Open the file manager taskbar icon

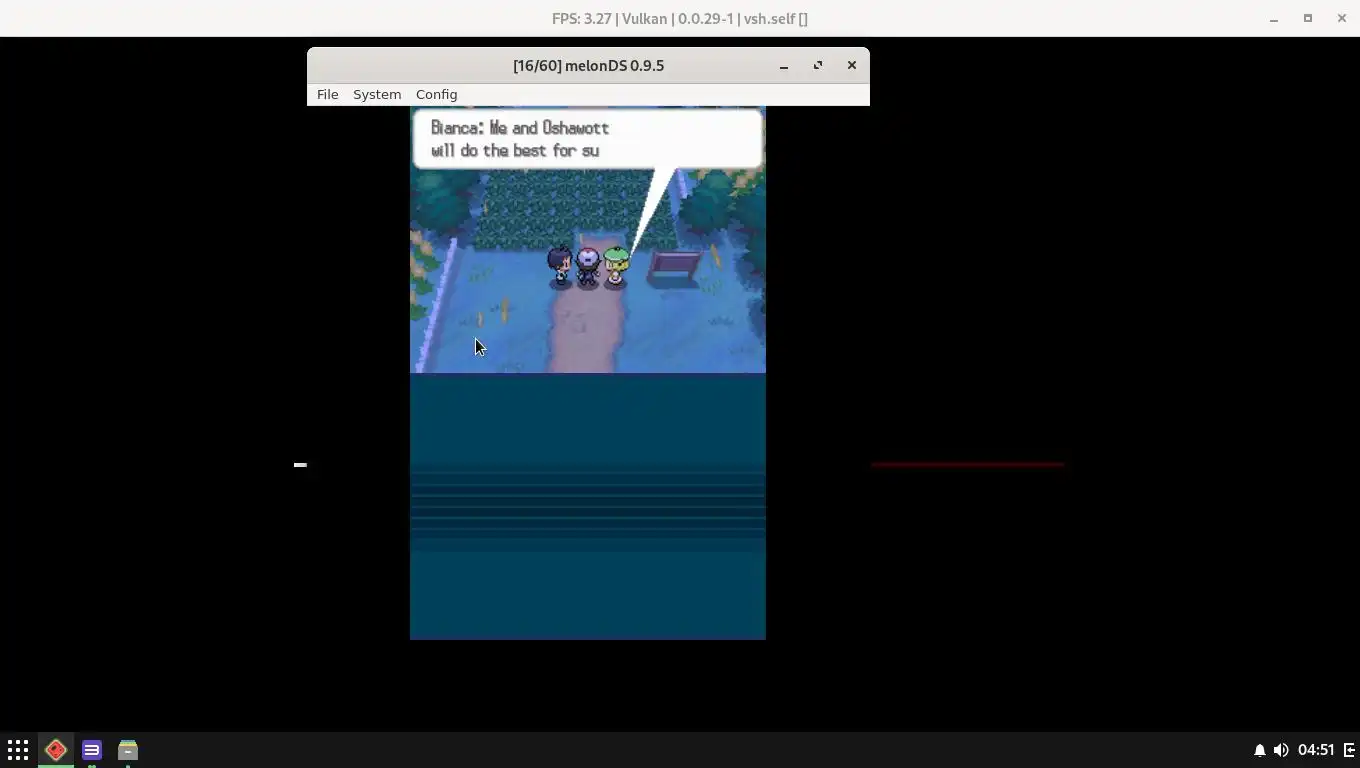[x=128, y=750]
